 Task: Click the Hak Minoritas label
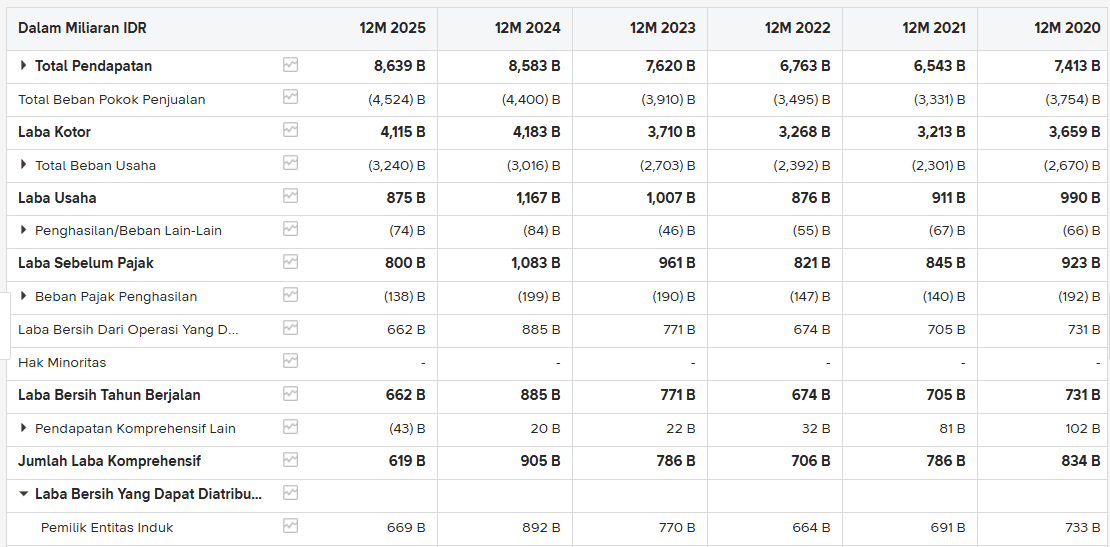point(62,363)
